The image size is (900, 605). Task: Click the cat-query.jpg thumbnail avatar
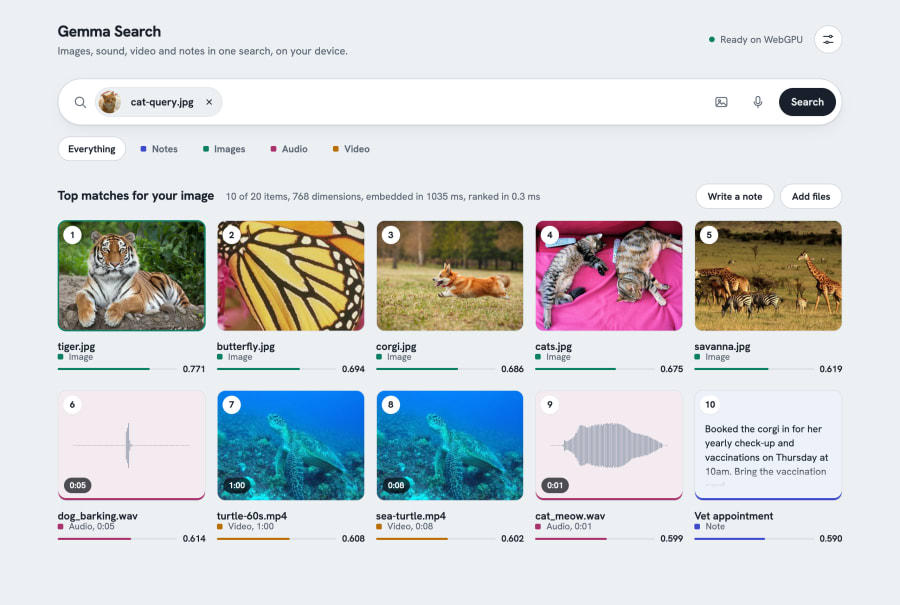pyautogui.click(x=110, y=102)
